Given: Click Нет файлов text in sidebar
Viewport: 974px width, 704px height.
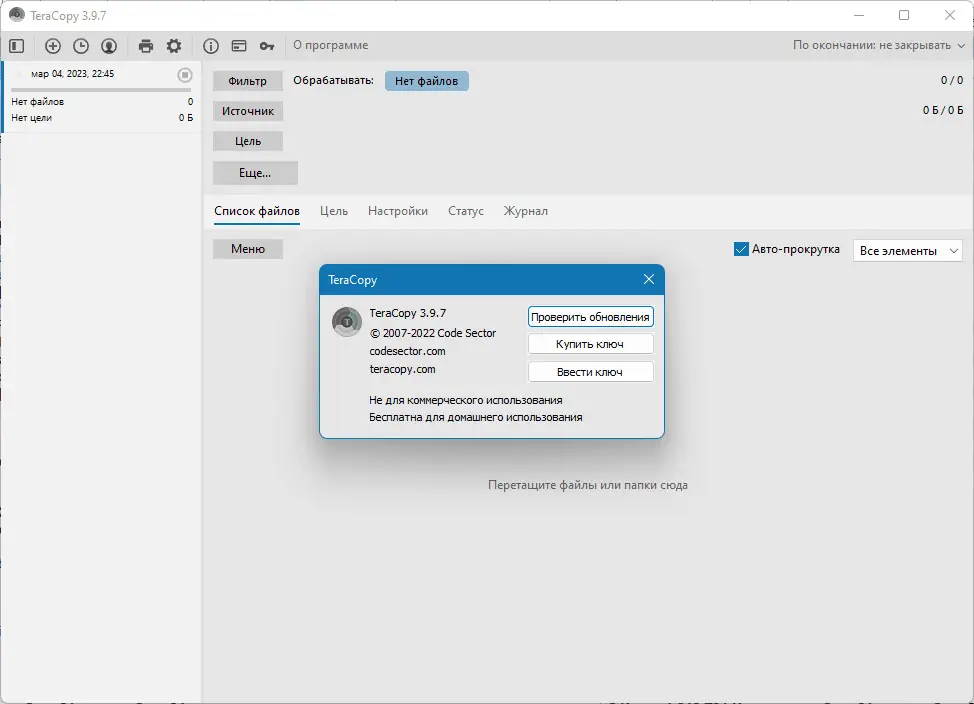Looking at the screenshot, I should click(37, 102).
